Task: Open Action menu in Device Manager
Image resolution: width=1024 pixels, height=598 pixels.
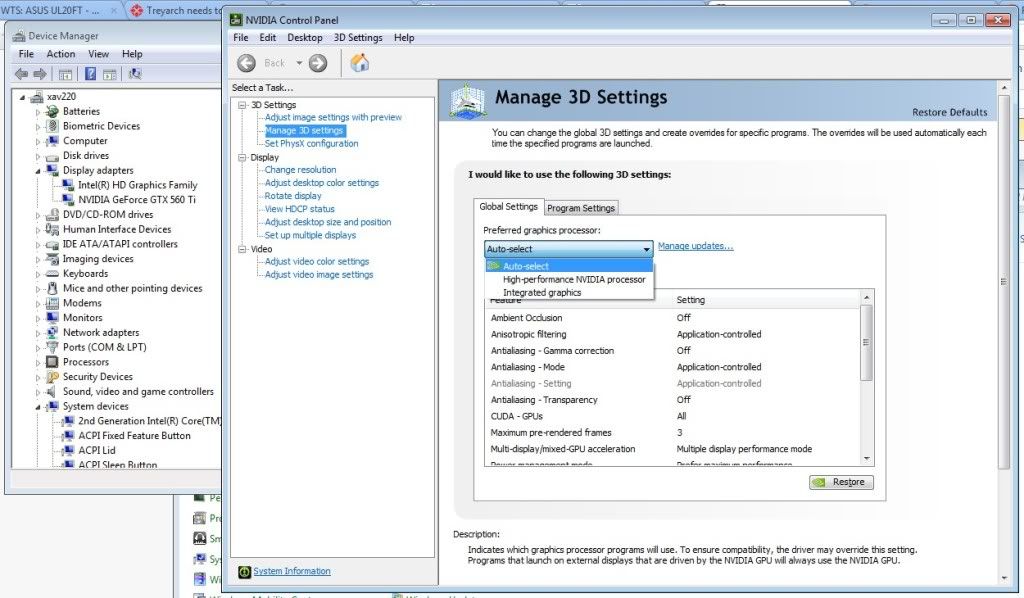Action: (x=61, y=54)
